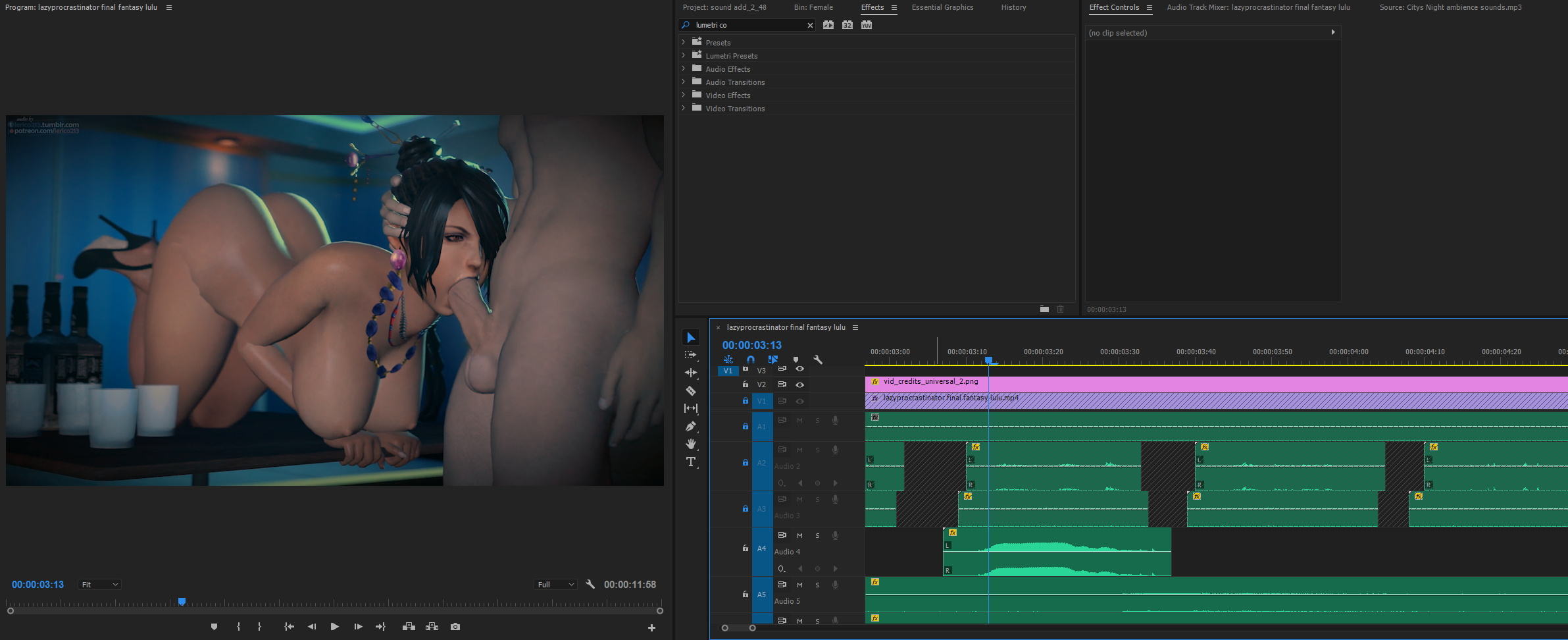Select the Razor tool
1568x640 pixels.
(690, 390)
